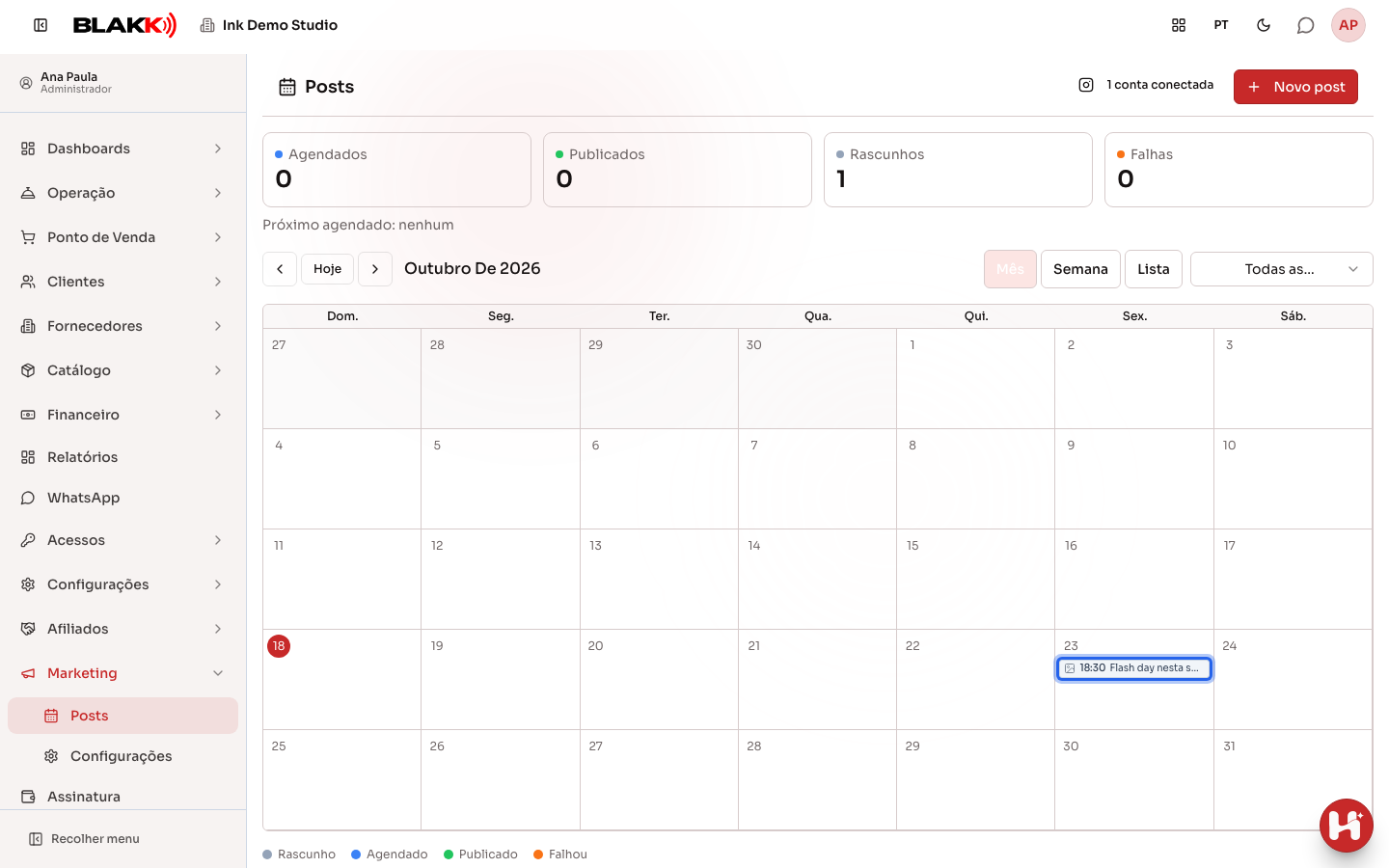Image resolution: width=1389 pixels, height=868 pixels.
Task: Expand the Ponto de Venda section
Action: tap(123, 237)
